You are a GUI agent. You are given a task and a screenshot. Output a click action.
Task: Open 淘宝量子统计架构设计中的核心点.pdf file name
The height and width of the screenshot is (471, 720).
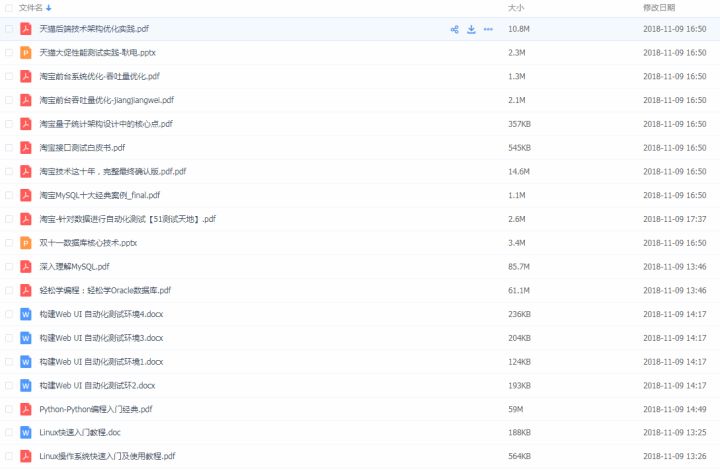coord(106,124)
